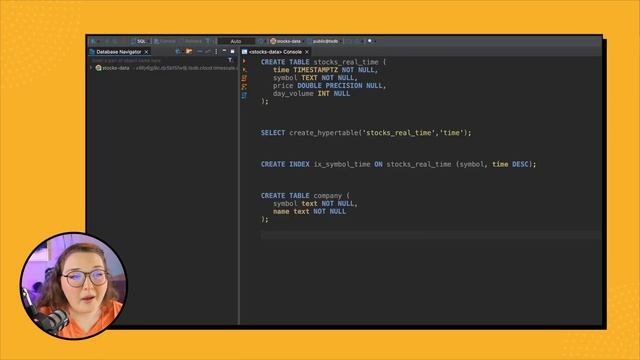Switch to the stocks-data Console tab
The image size is (640, 360).
[275, 52]
